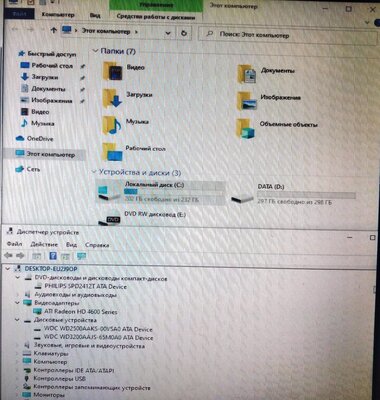The height and width of the screenshot is (400, 380).
Task: Select ATI Radeon HD 4600 Series
Action: (81, 312)
